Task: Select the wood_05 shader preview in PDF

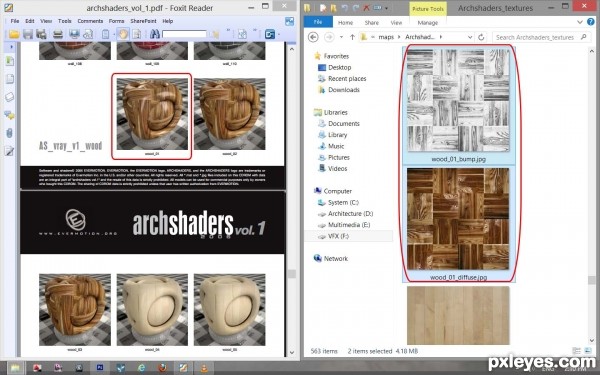Action: pyautogui.click(x=230, y=310)
